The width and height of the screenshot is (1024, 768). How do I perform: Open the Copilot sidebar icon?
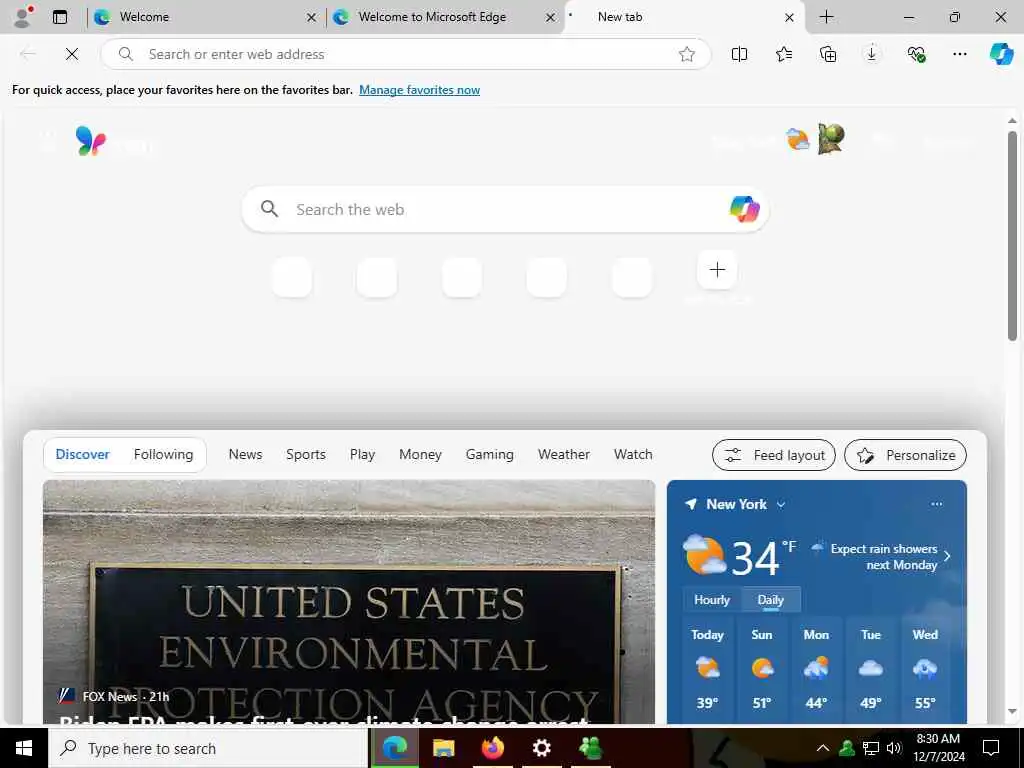pyautogui.click(x=1001, y=54)
